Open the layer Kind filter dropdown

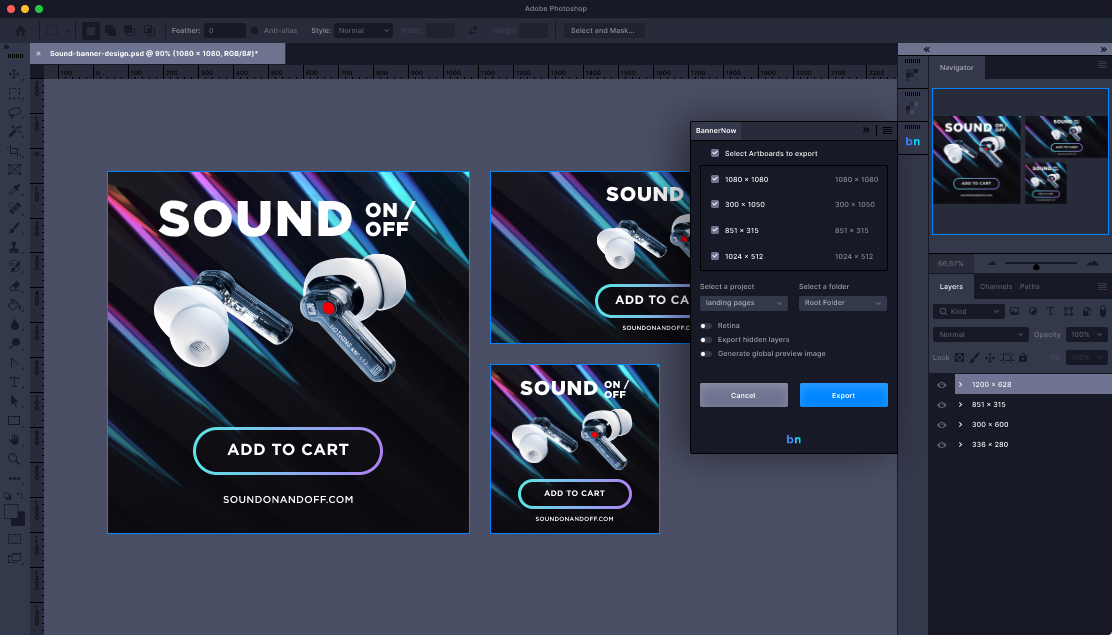968,311
